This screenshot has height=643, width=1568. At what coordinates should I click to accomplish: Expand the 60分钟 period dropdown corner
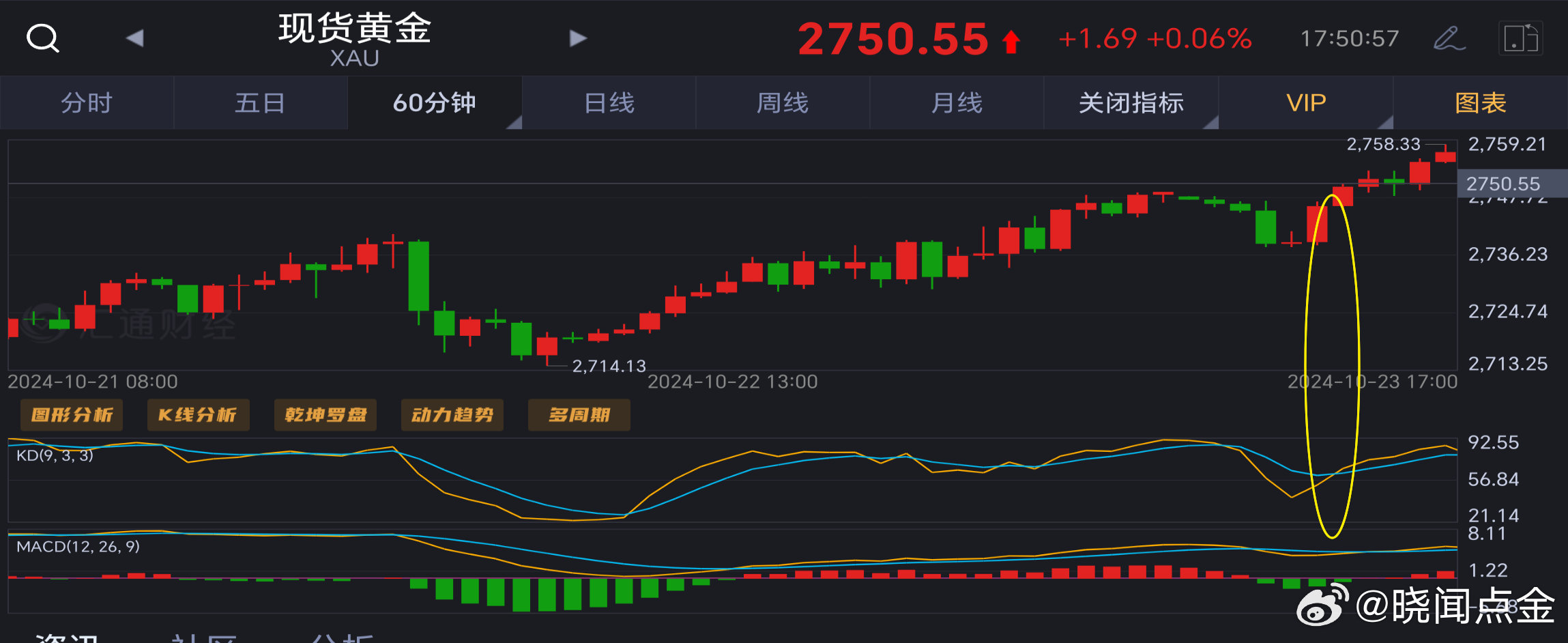(515, 123)
